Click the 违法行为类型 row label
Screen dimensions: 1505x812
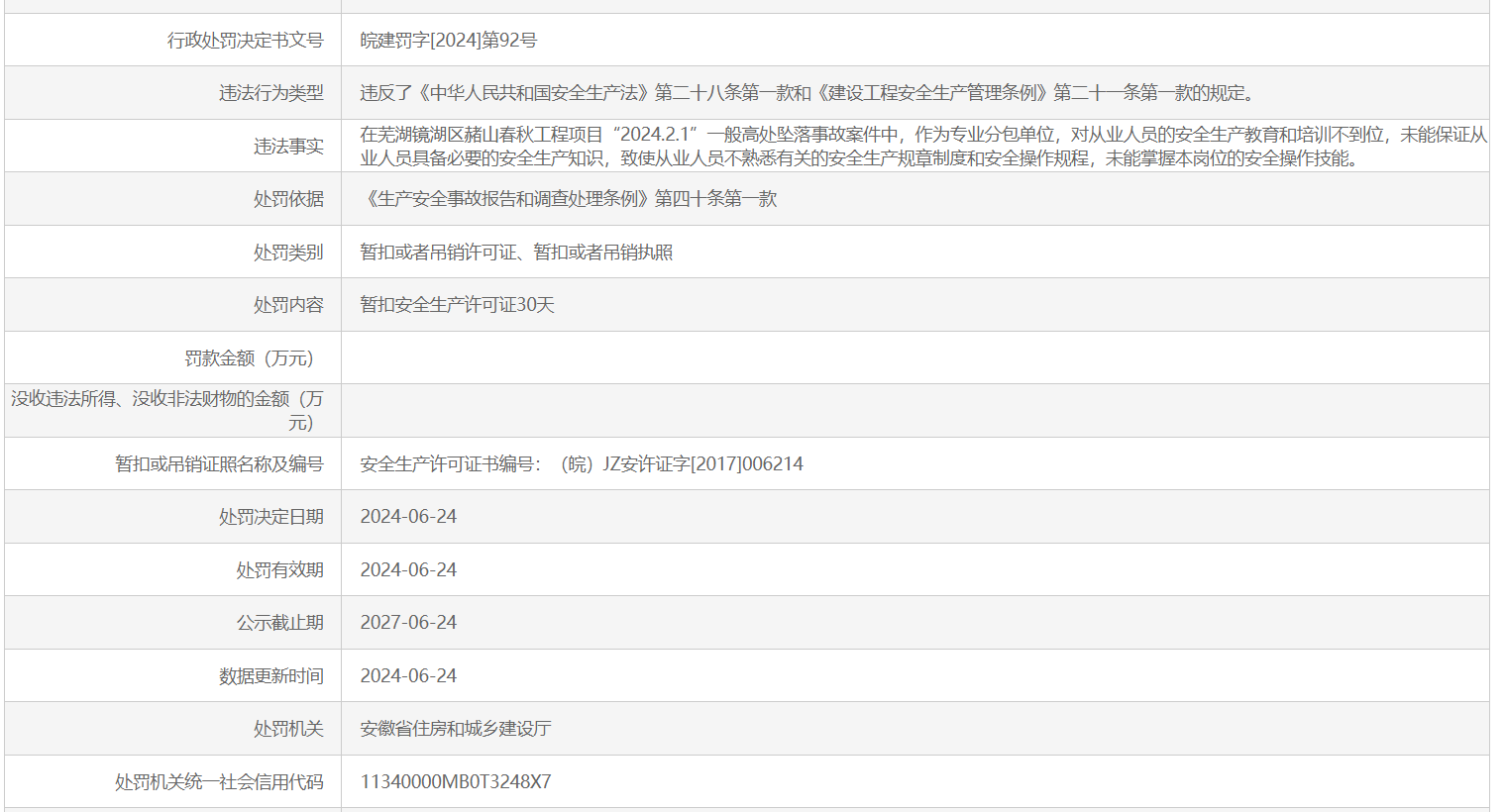(270, 93)
